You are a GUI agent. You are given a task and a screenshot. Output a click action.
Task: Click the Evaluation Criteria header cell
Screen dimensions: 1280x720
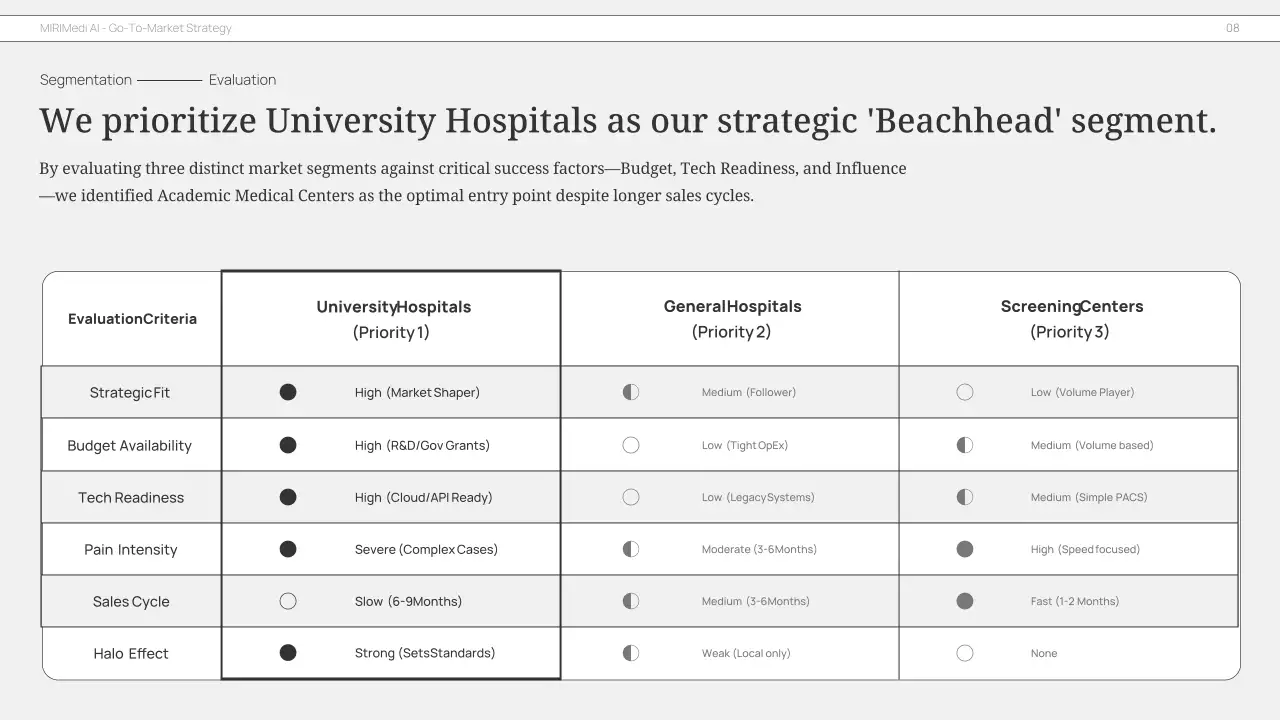tap(132, 319)
